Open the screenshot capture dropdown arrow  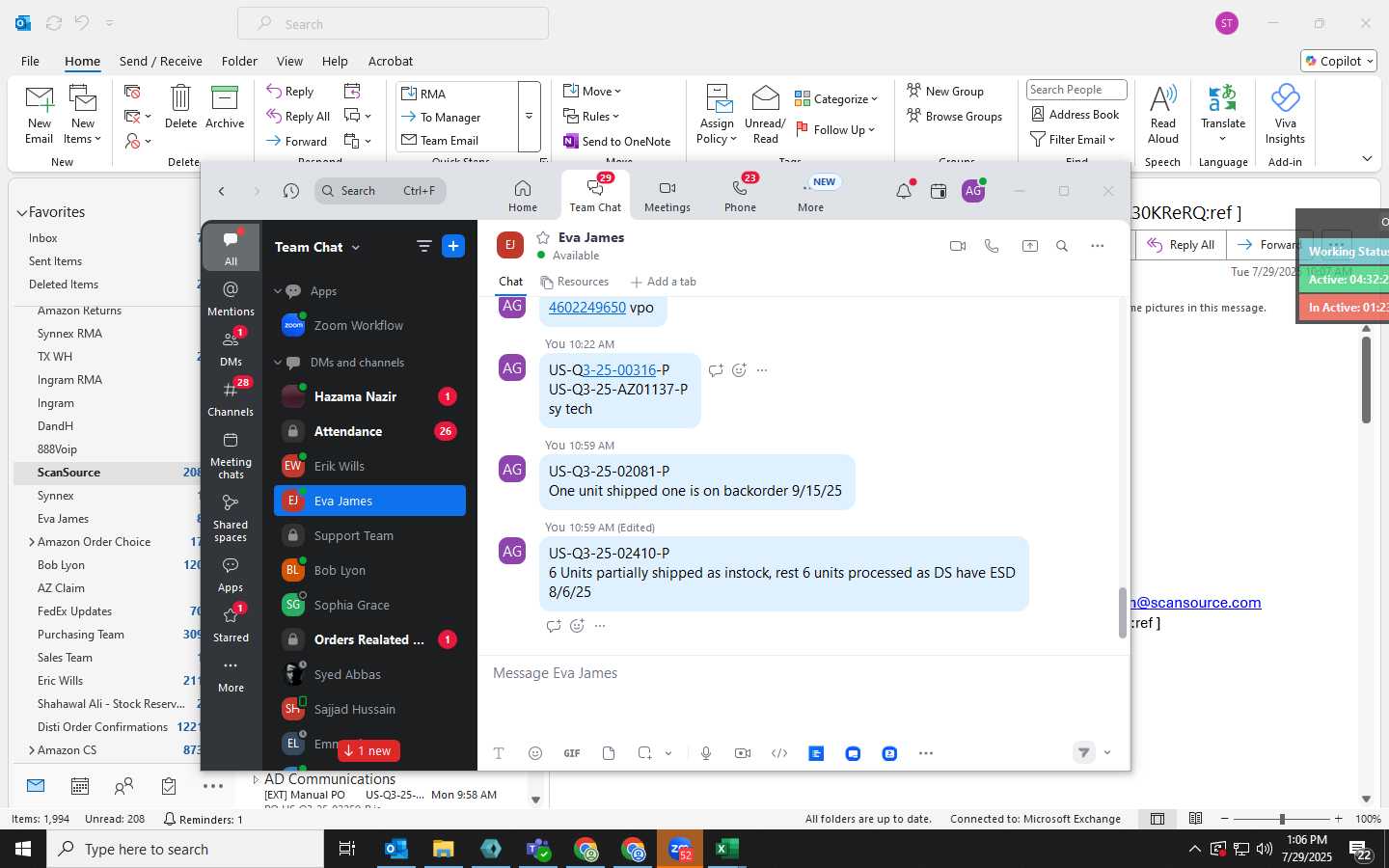pyautogui.click(x=668, y=753)
